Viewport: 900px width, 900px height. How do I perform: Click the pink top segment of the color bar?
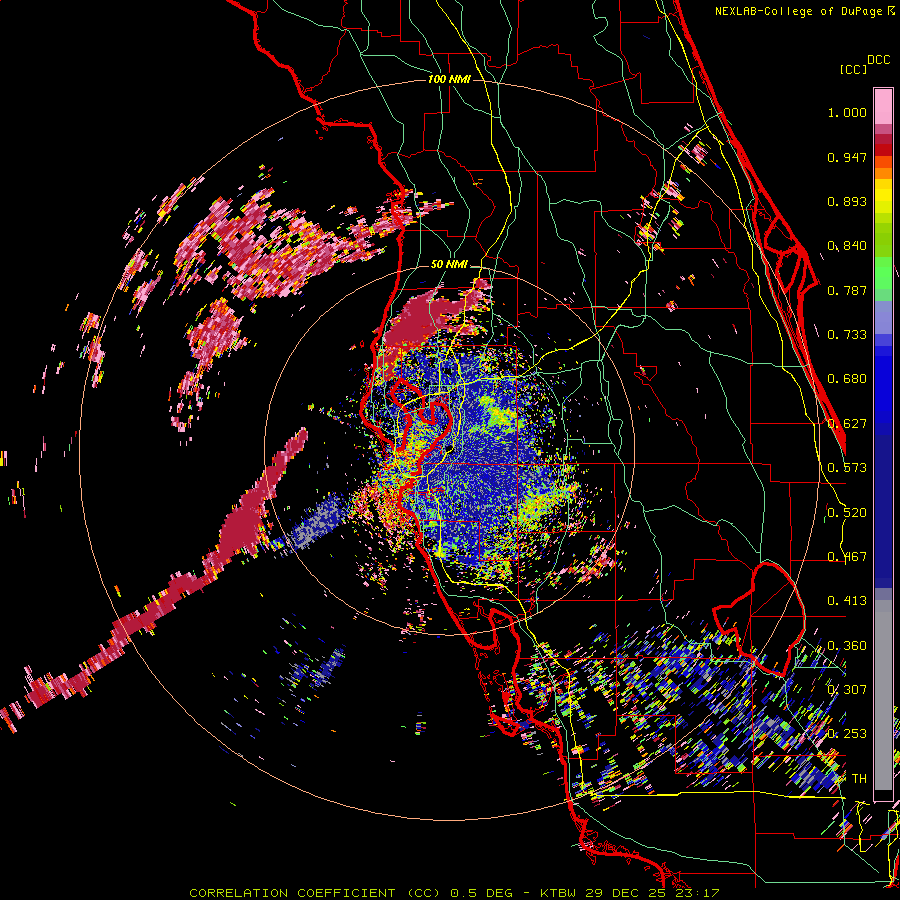(883, 106)
